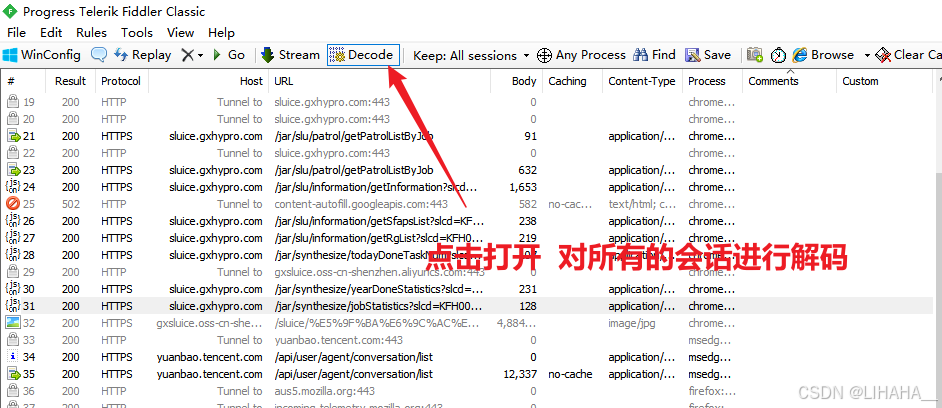This screenshot has height=408, width=942.
Task: Select session 30 JSON icon
Action: click(13, 289)
